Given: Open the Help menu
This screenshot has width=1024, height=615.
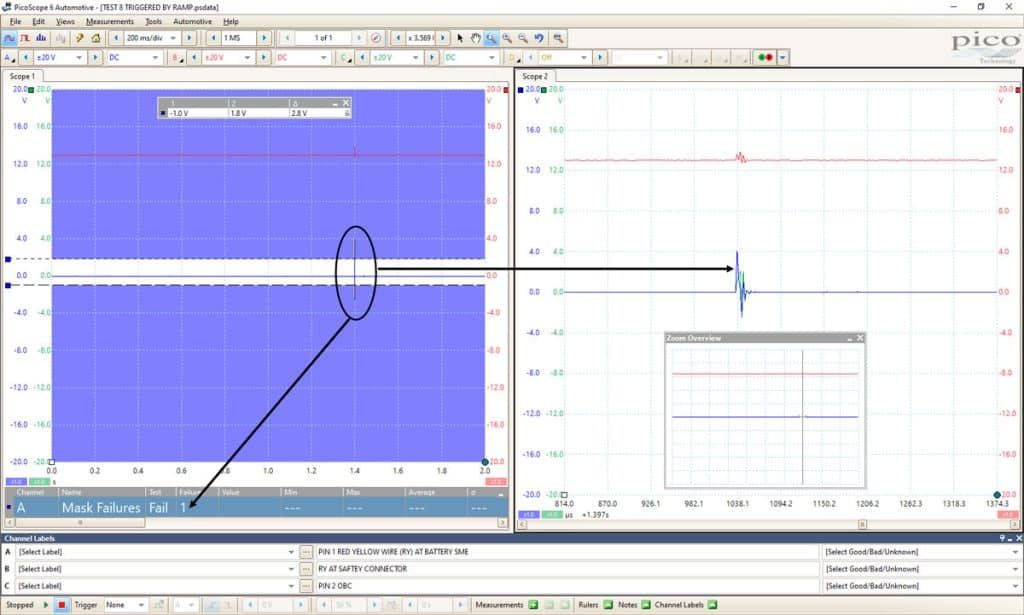Looking at the screenshot, I should pos(231,22).
